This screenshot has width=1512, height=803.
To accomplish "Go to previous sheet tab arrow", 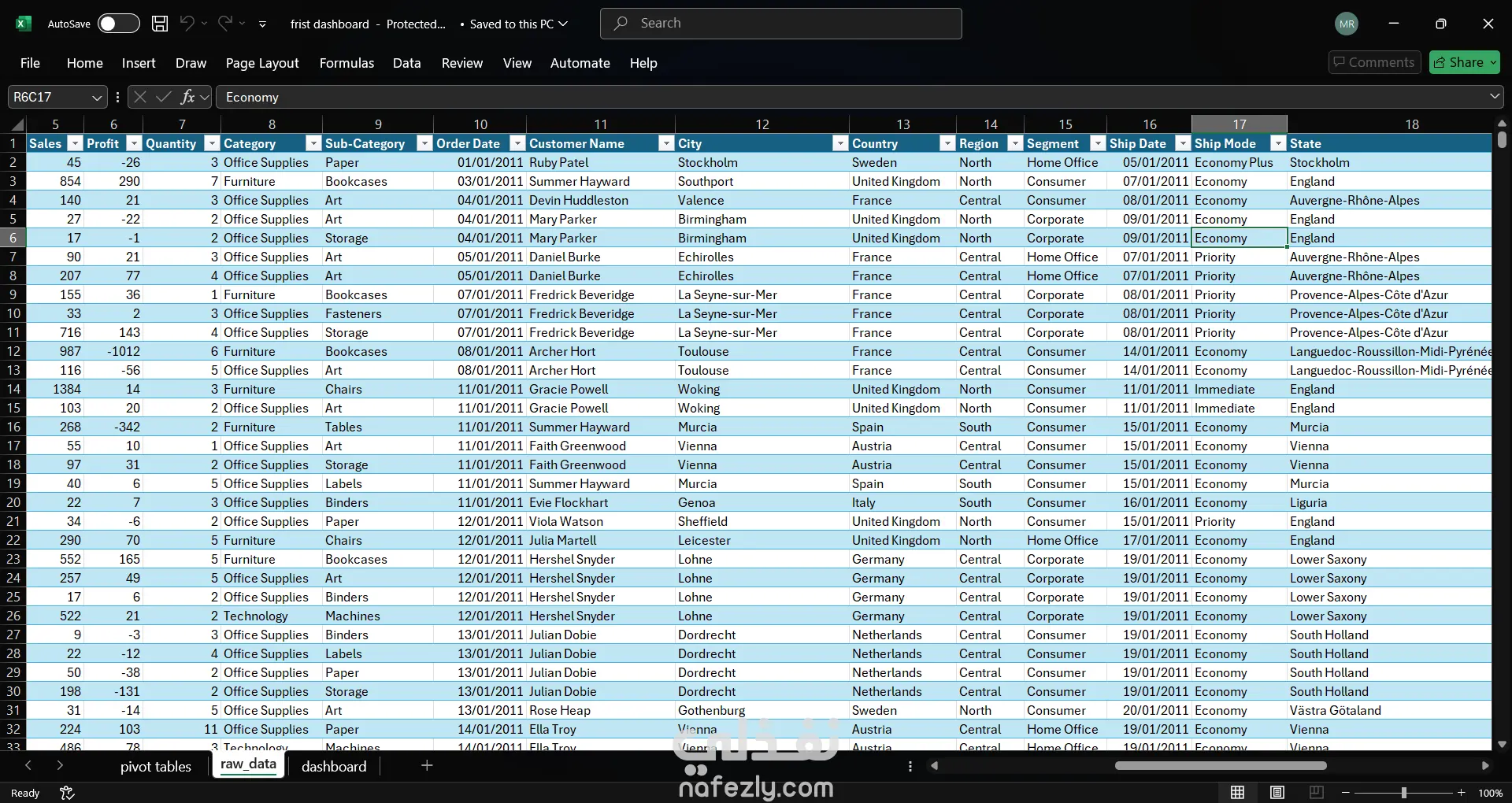I will click(x=28, y=765).
